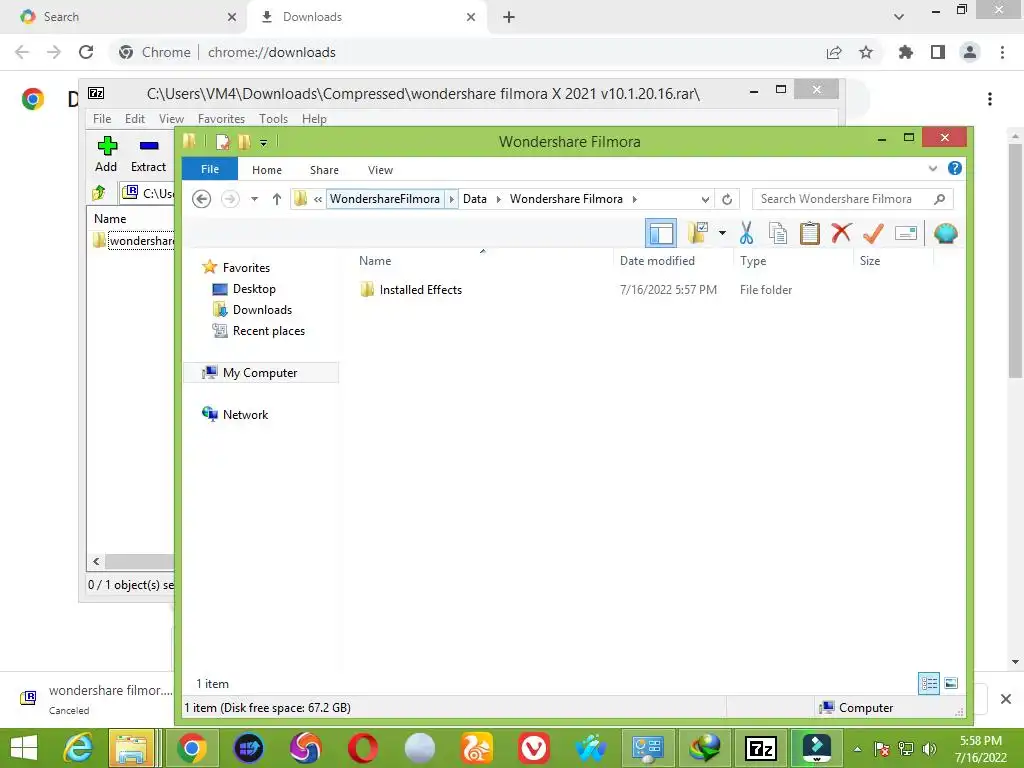Open a new Chrome tab
1024x768 pixels.
509,17
